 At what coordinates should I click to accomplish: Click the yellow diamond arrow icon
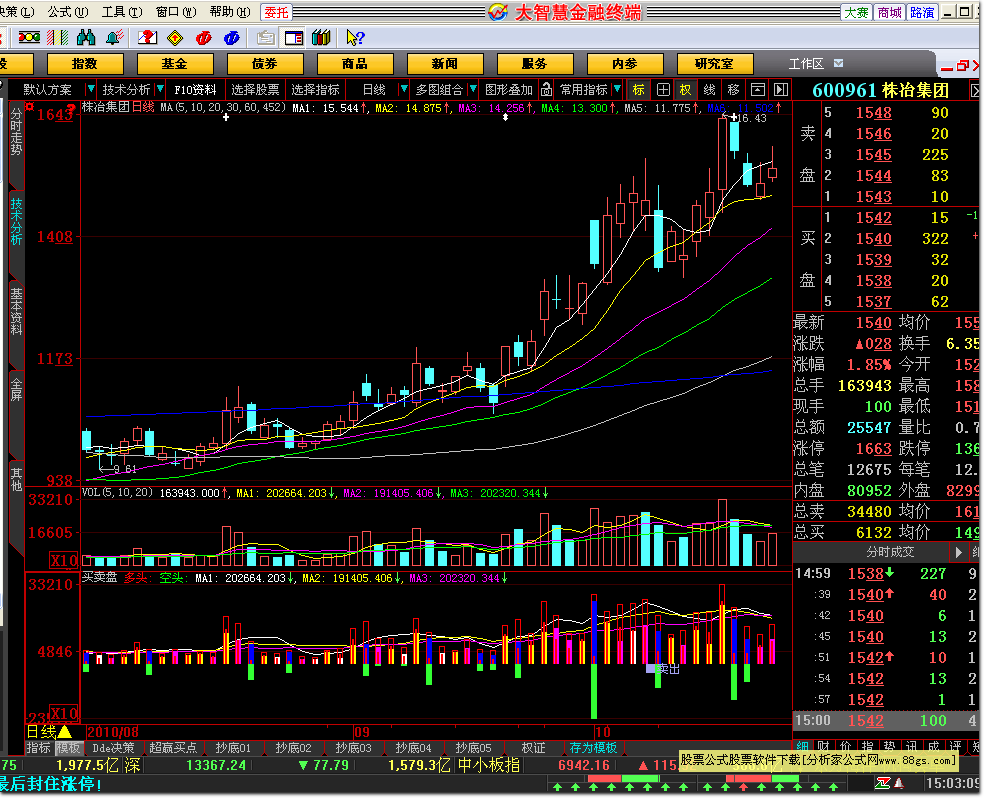[x=175, y=38]
